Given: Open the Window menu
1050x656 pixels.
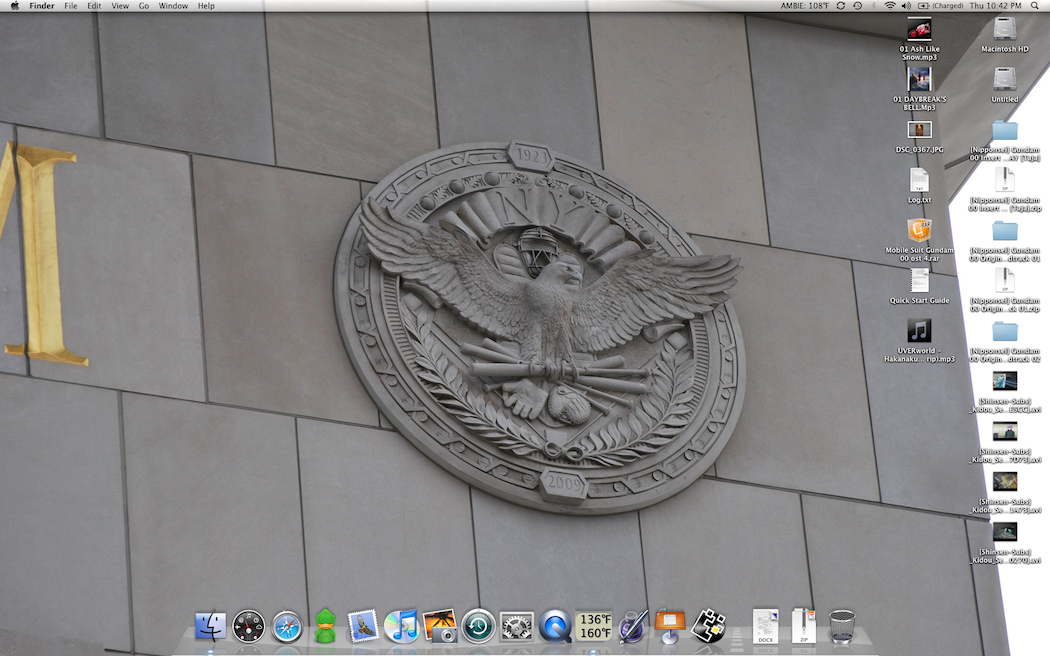Looking at the screenshot, I should [x=173, y=5].
